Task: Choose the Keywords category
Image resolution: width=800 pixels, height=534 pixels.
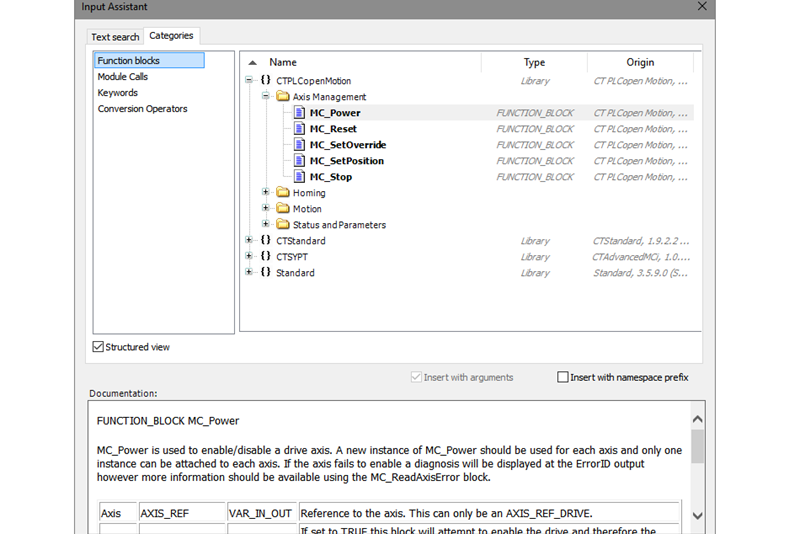Action: coord(117,93)
